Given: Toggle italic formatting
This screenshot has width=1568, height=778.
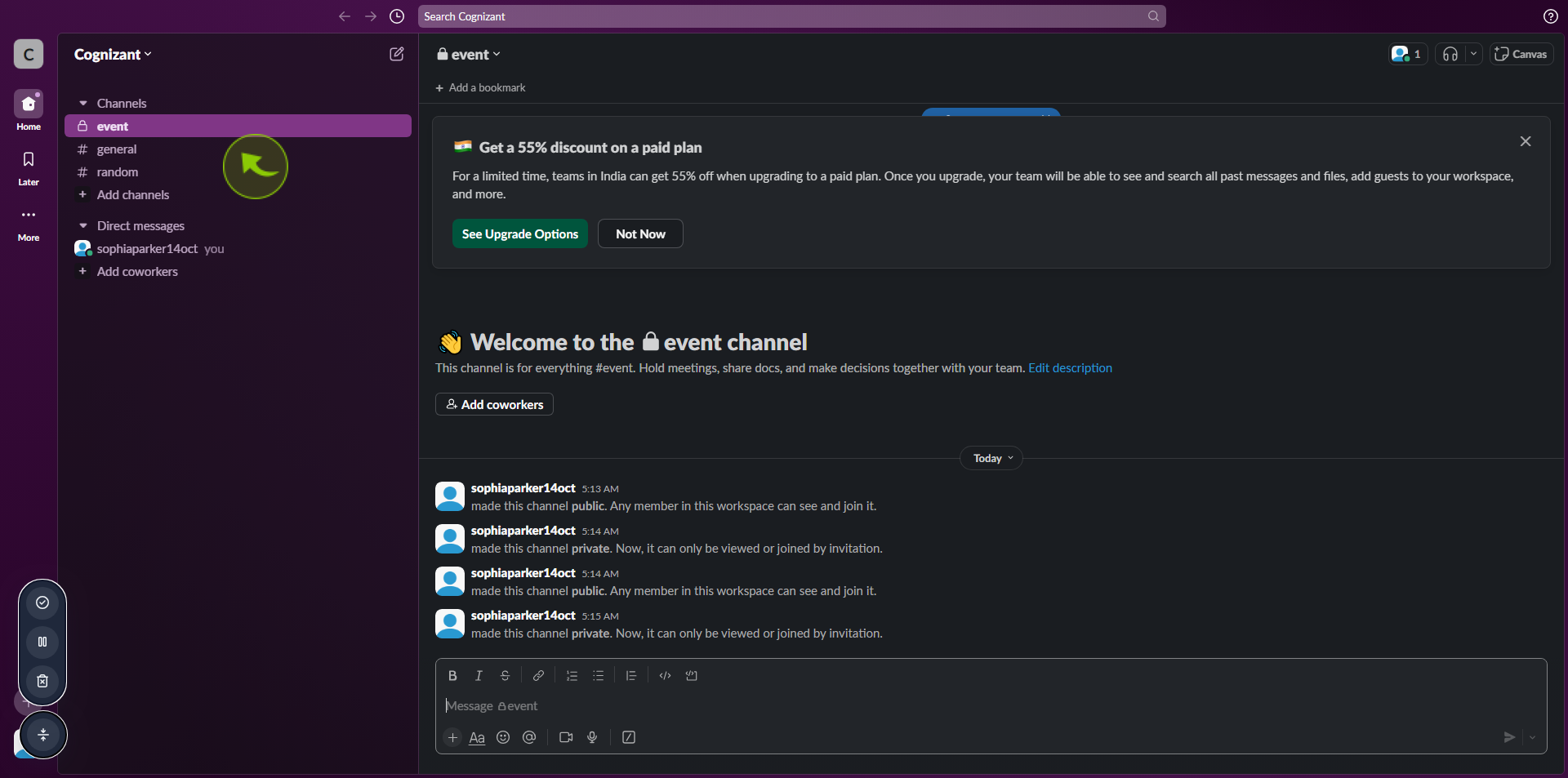Looking at the screenshot, I should (479, 676).
